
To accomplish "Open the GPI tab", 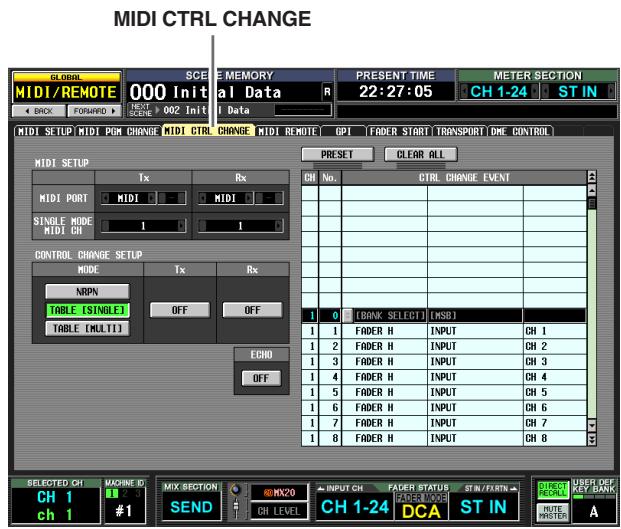I will [343, 131].
